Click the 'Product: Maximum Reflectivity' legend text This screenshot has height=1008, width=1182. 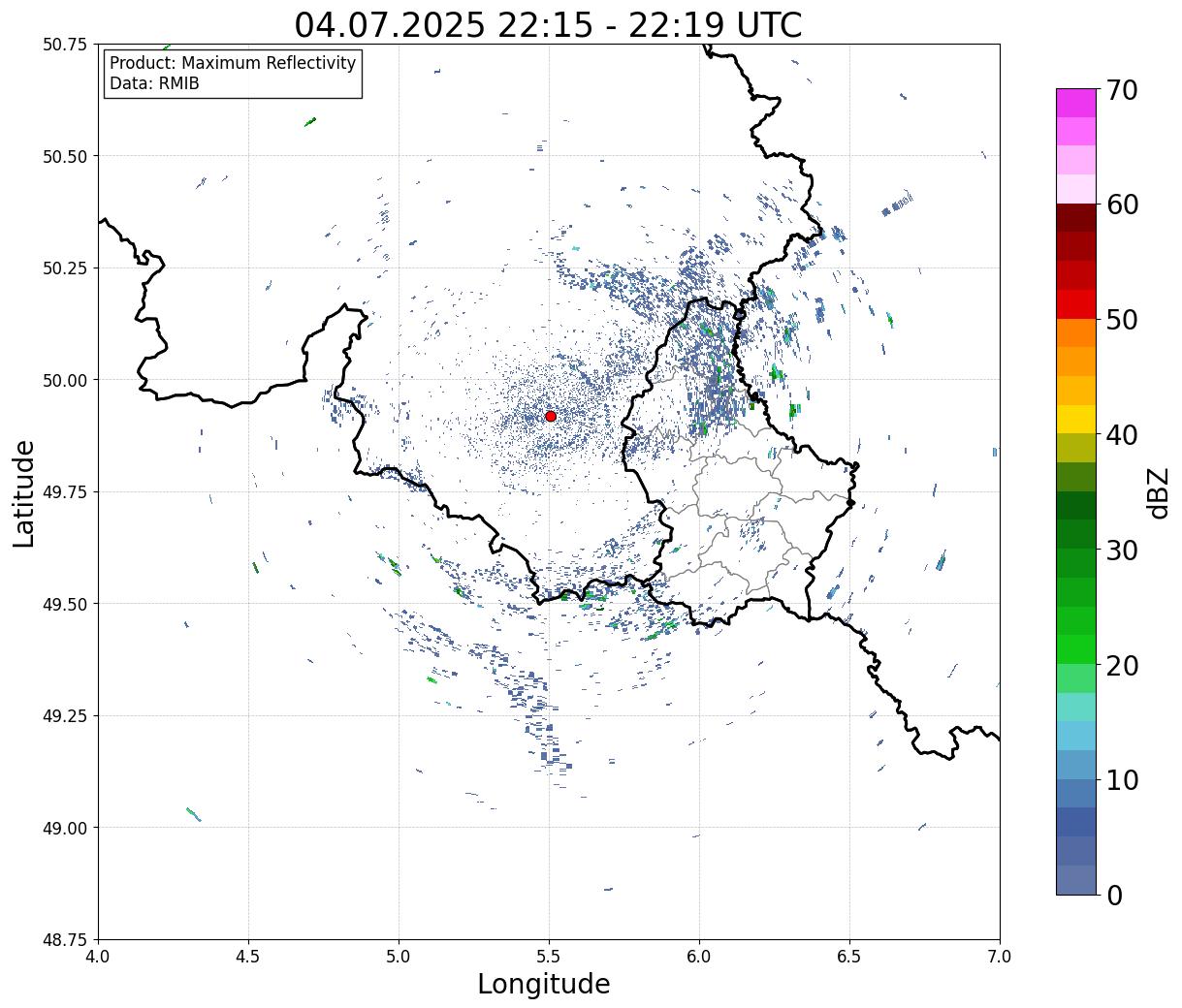point(233,63)
